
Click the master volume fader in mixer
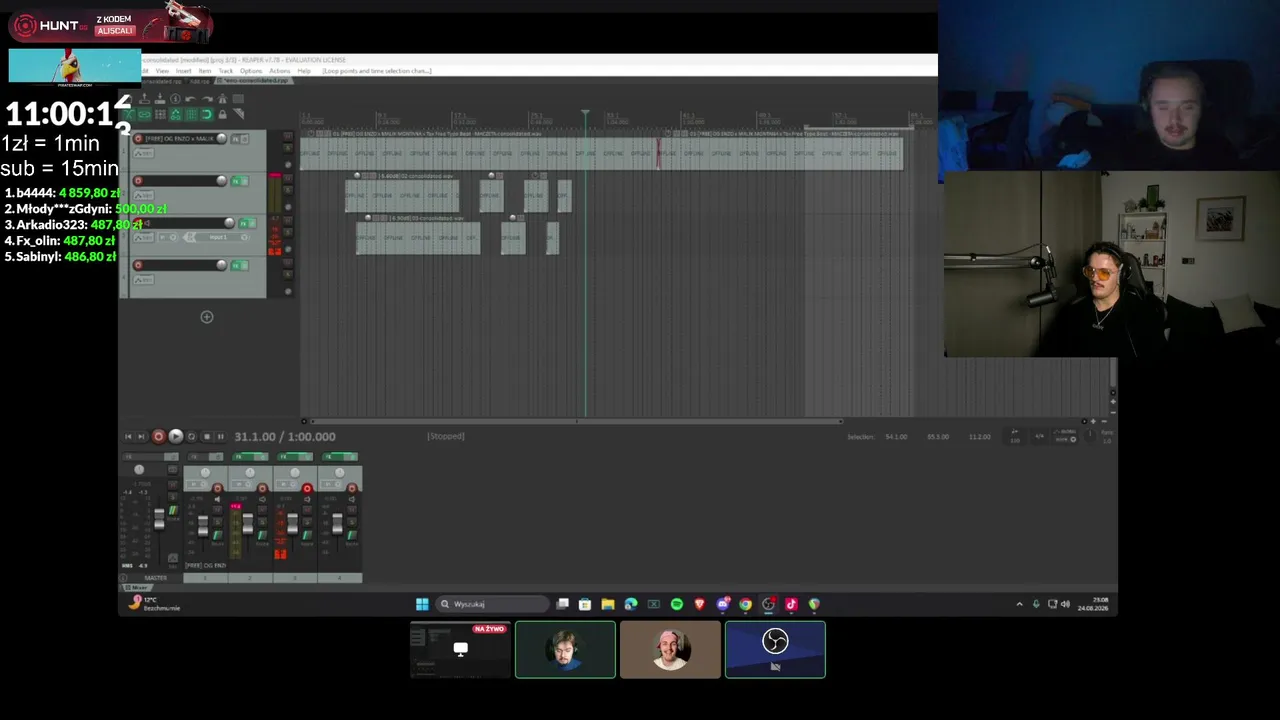click(x=158, y=518)
